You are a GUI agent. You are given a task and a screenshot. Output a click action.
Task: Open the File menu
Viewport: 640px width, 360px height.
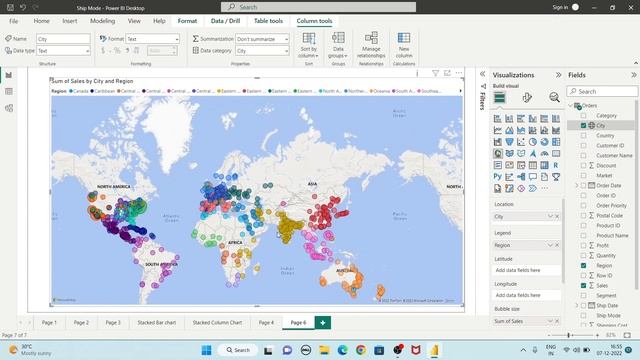[x=13, y=21]
